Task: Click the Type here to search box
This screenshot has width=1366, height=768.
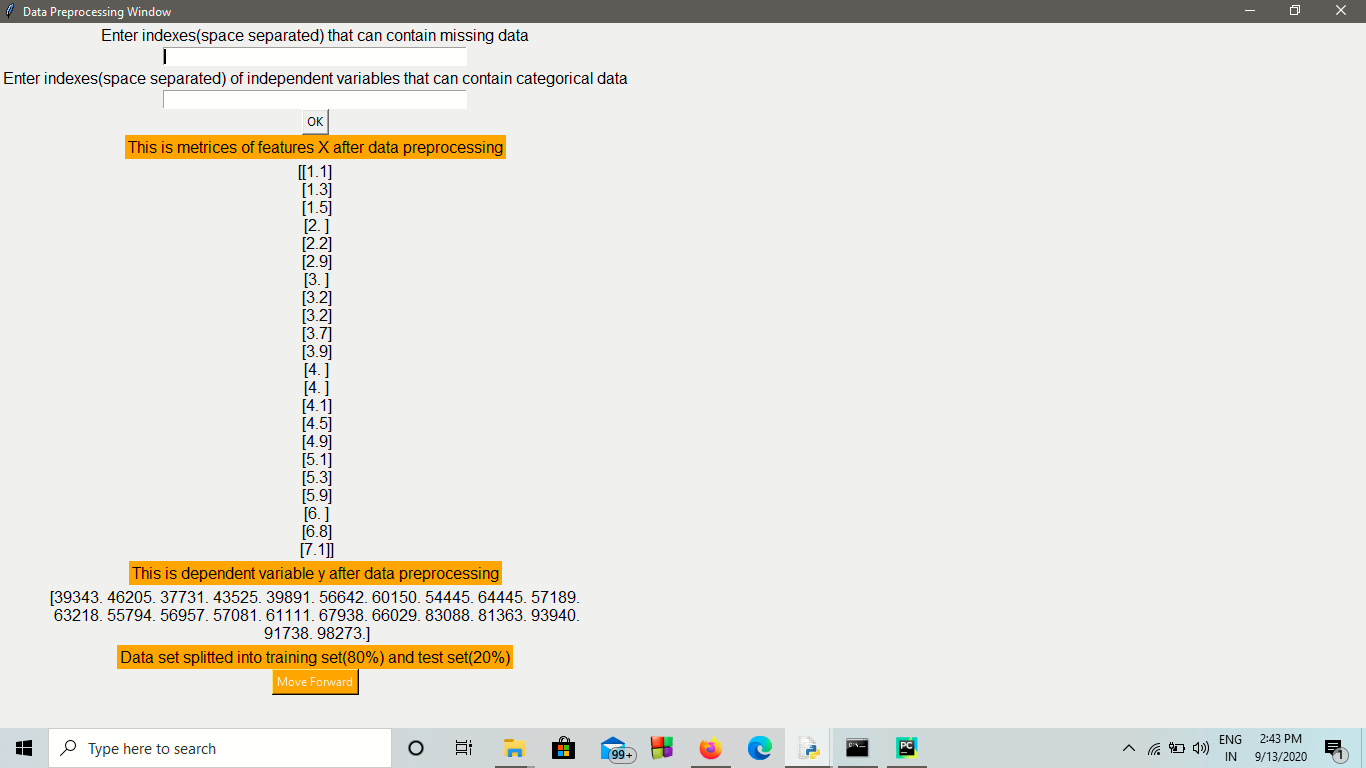Action: 220,748
